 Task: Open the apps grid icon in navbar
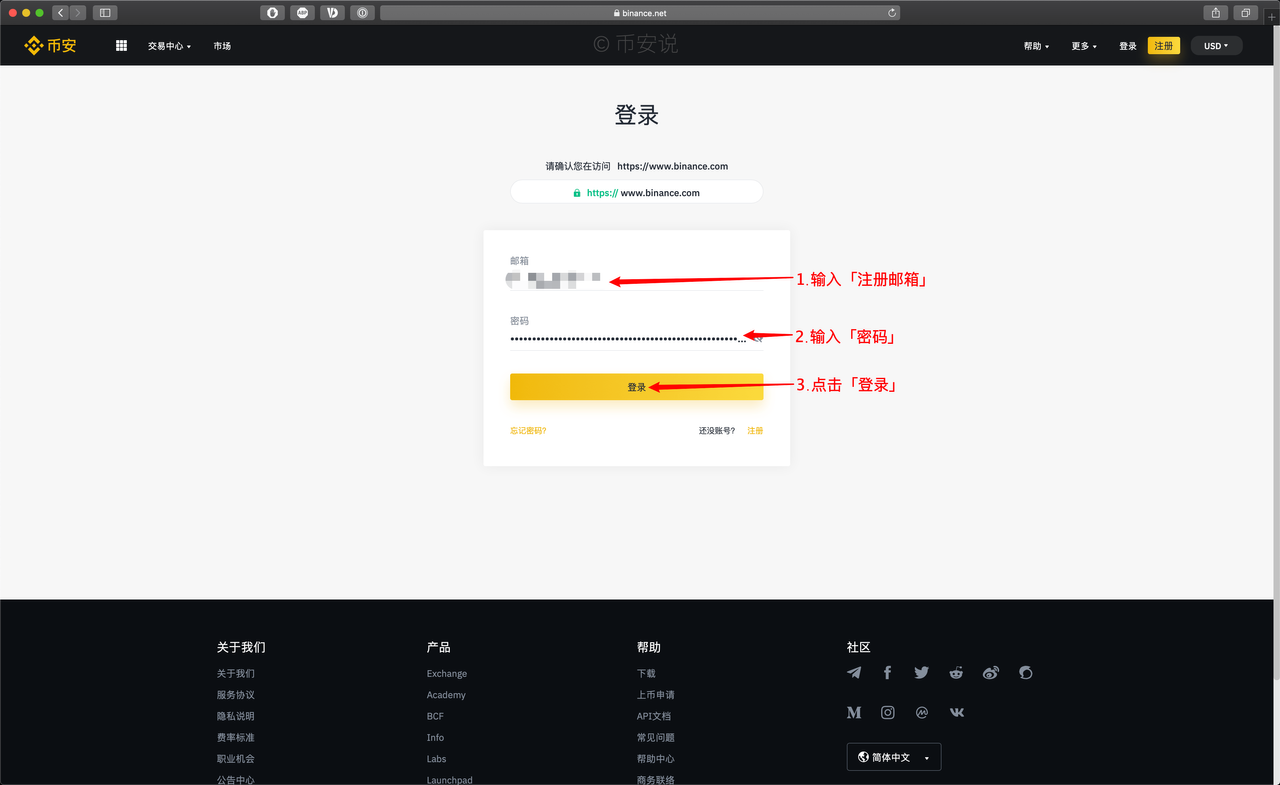(121, 46)
